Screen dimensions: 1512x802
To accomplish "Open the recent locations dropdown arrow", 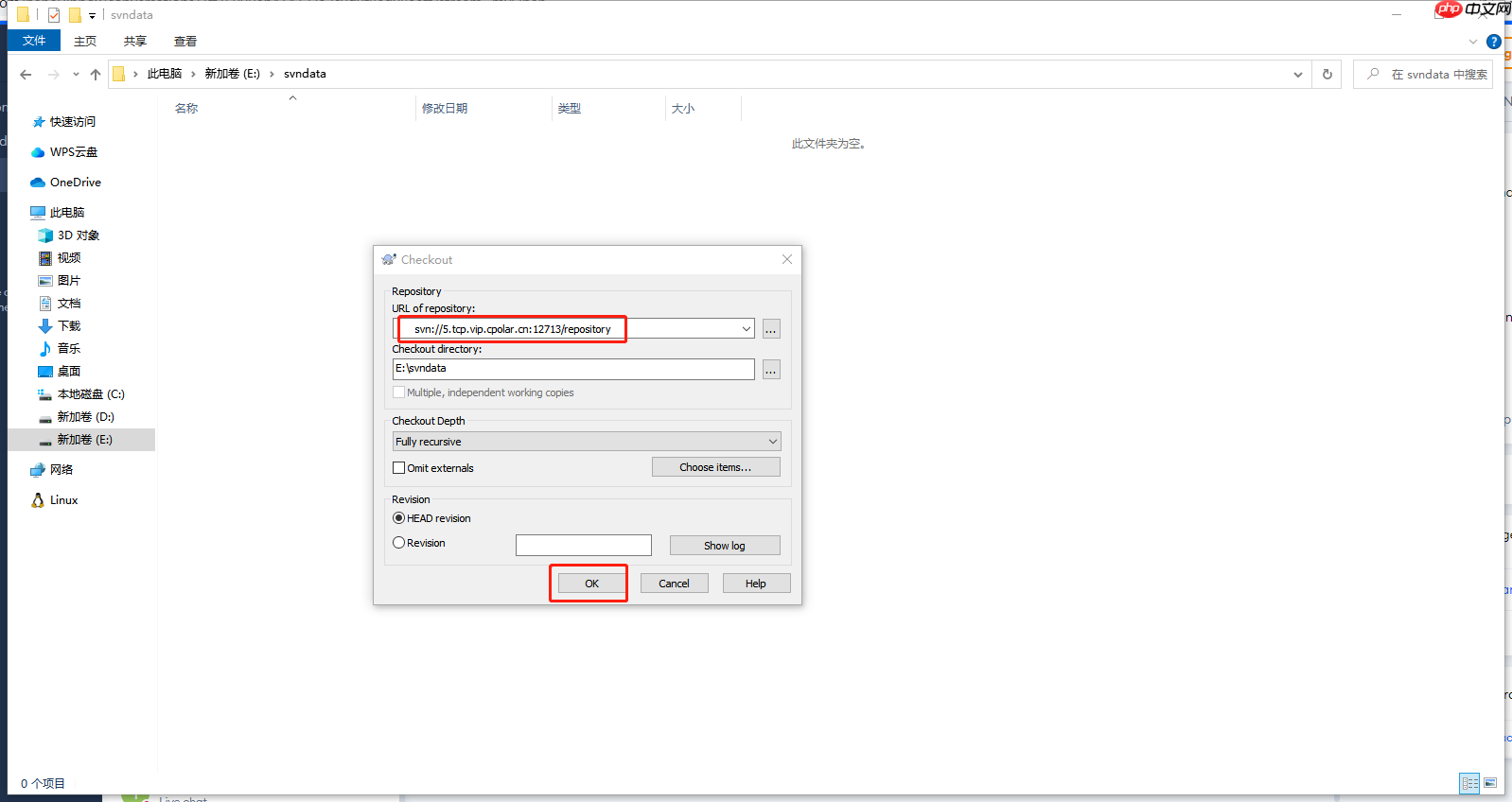I will pyautogui.click(x=76, y=74).
